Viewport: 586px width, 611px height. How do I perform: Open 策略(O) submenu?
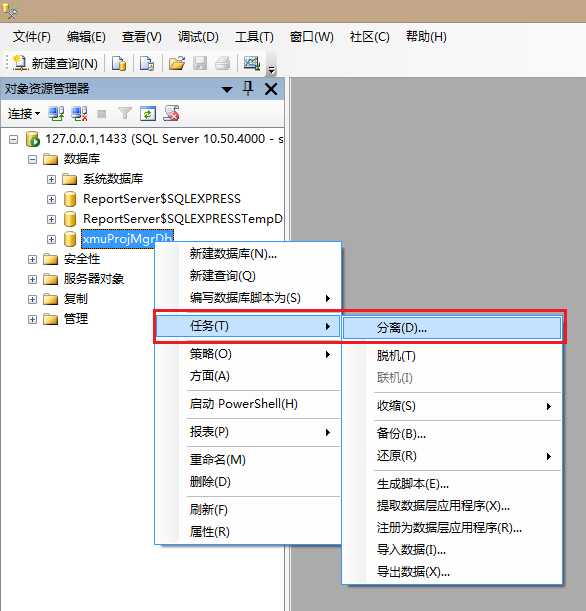[x=248, y=354]
